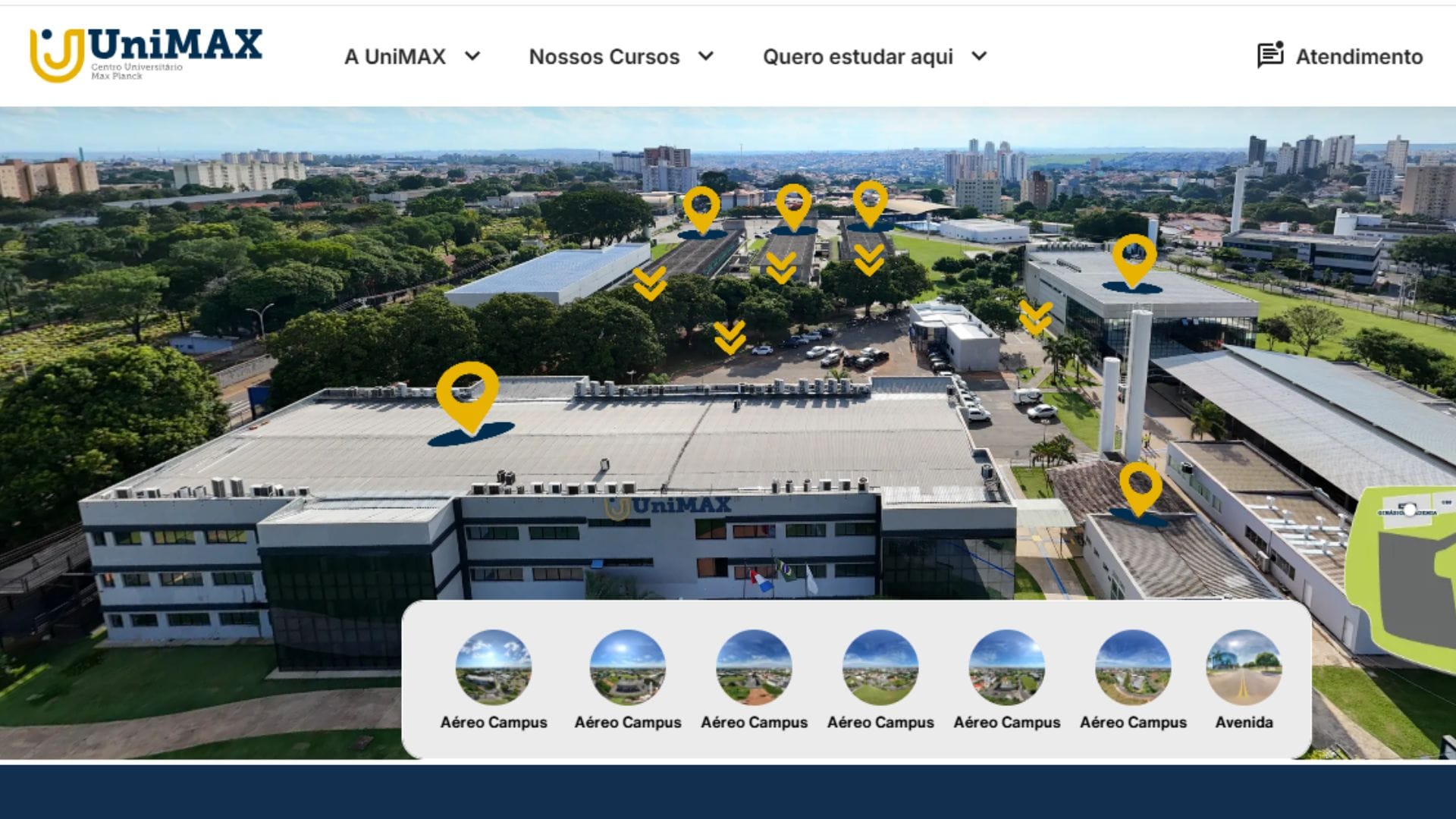Click the UniMAX logo in the header
Screen dimensions: 1456x819
click(x=146, y=55)
